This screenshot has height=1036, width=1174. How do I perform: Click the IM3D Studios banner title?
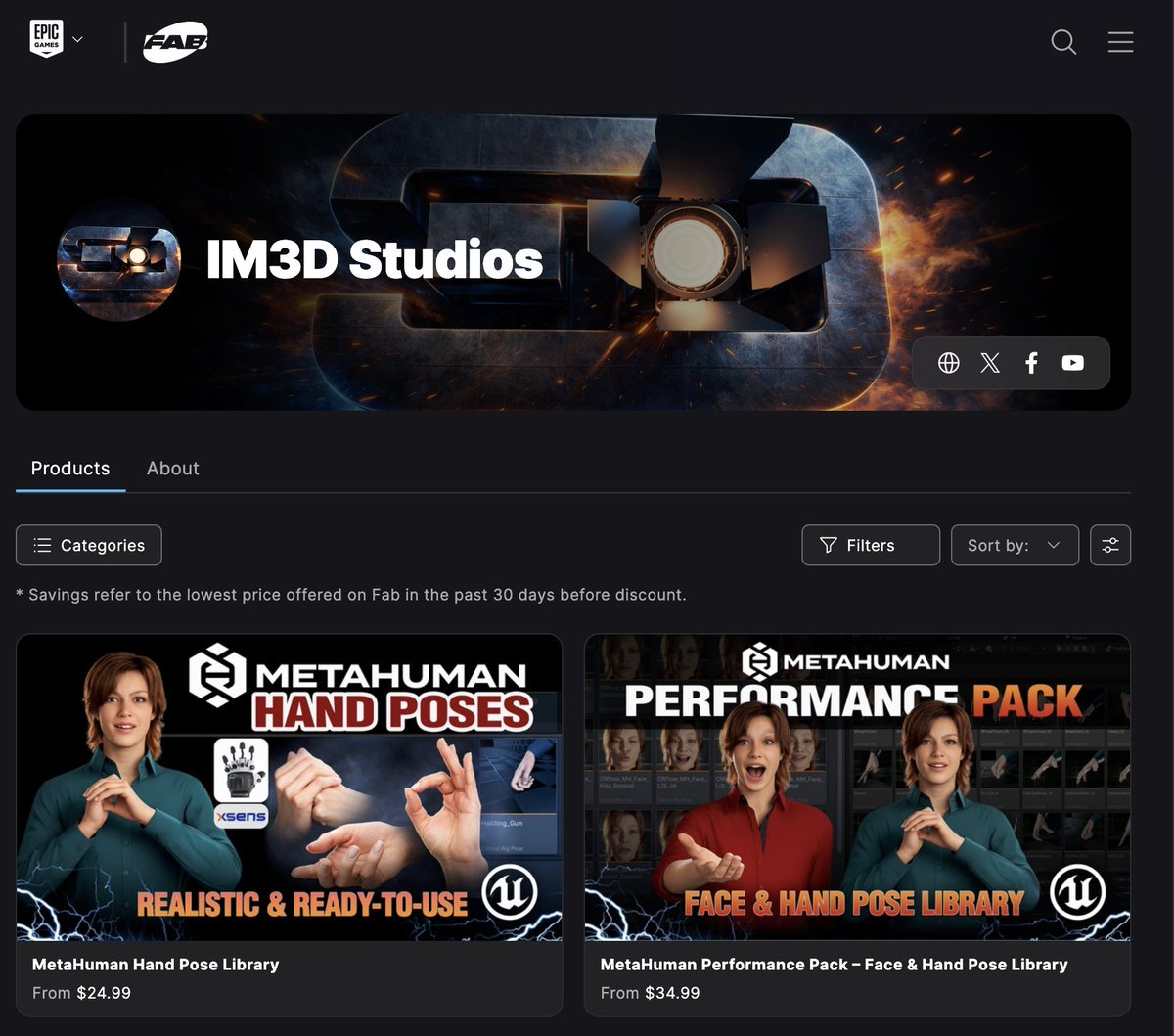pos(375,260)
